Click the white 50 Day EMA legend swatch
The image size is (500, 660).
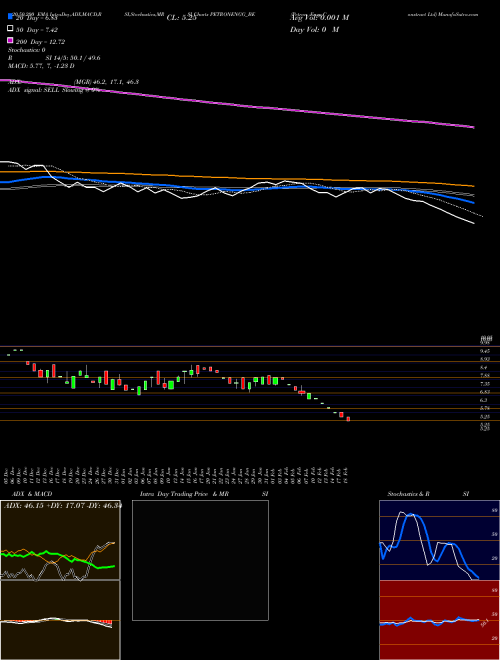[11, 29]
